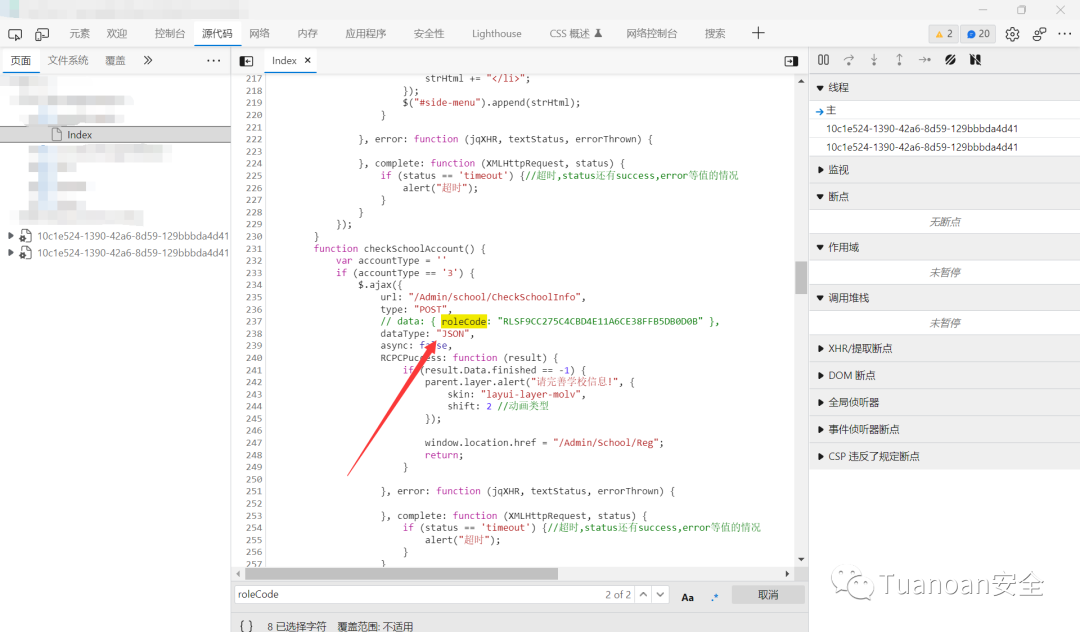Go to next search match

(x=660, y=594)
